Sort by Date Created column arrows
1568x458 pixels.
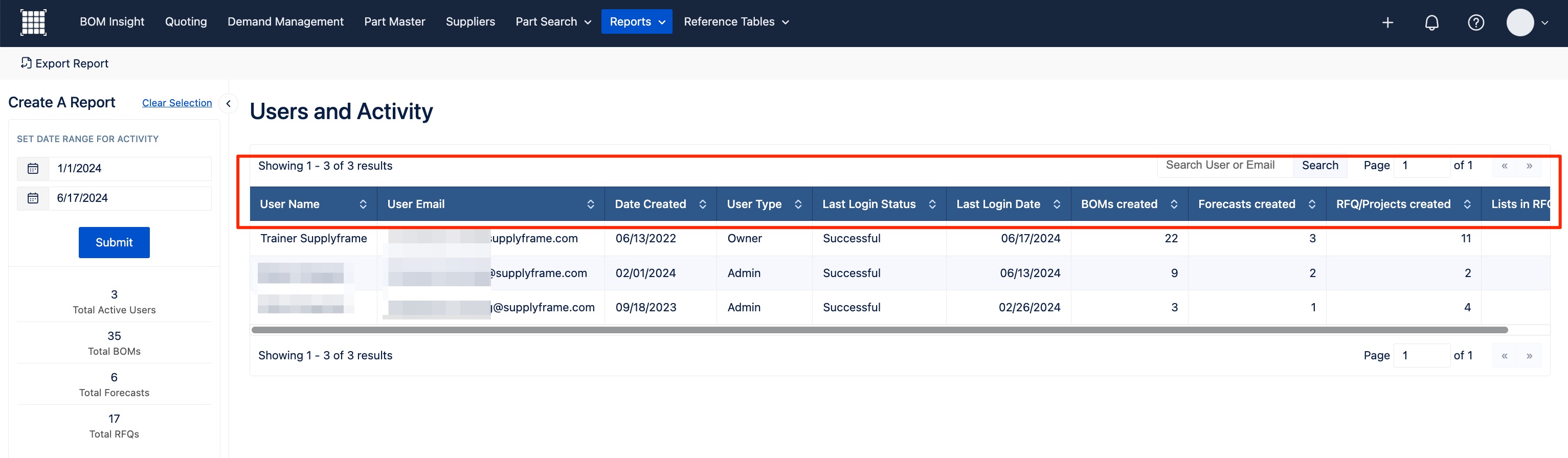pos(703,204)
